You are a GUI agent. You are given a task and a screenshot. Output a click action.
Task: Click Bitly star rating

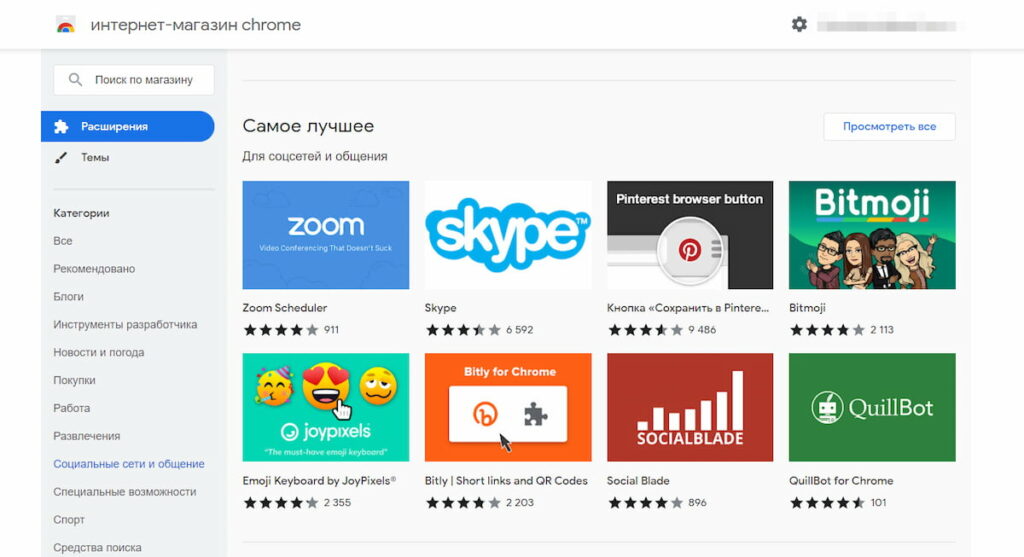pyautogui.click(x=463, y=503)
